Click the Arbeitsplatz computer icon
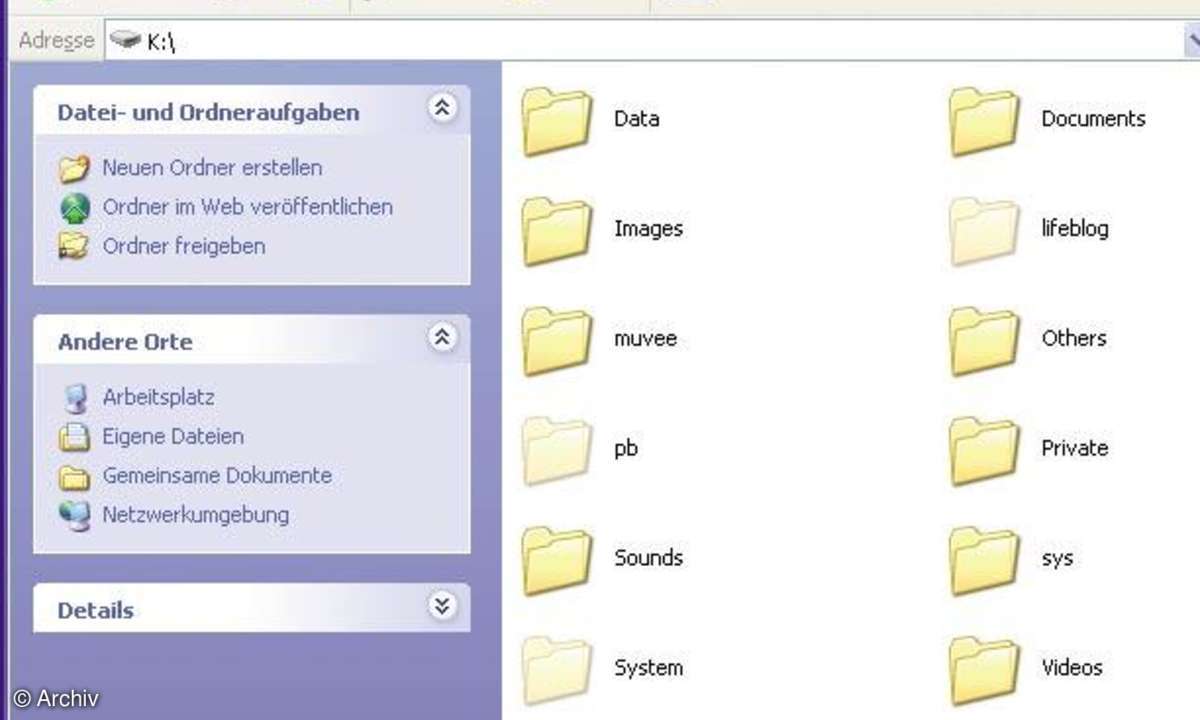 (x=74, y=398)
